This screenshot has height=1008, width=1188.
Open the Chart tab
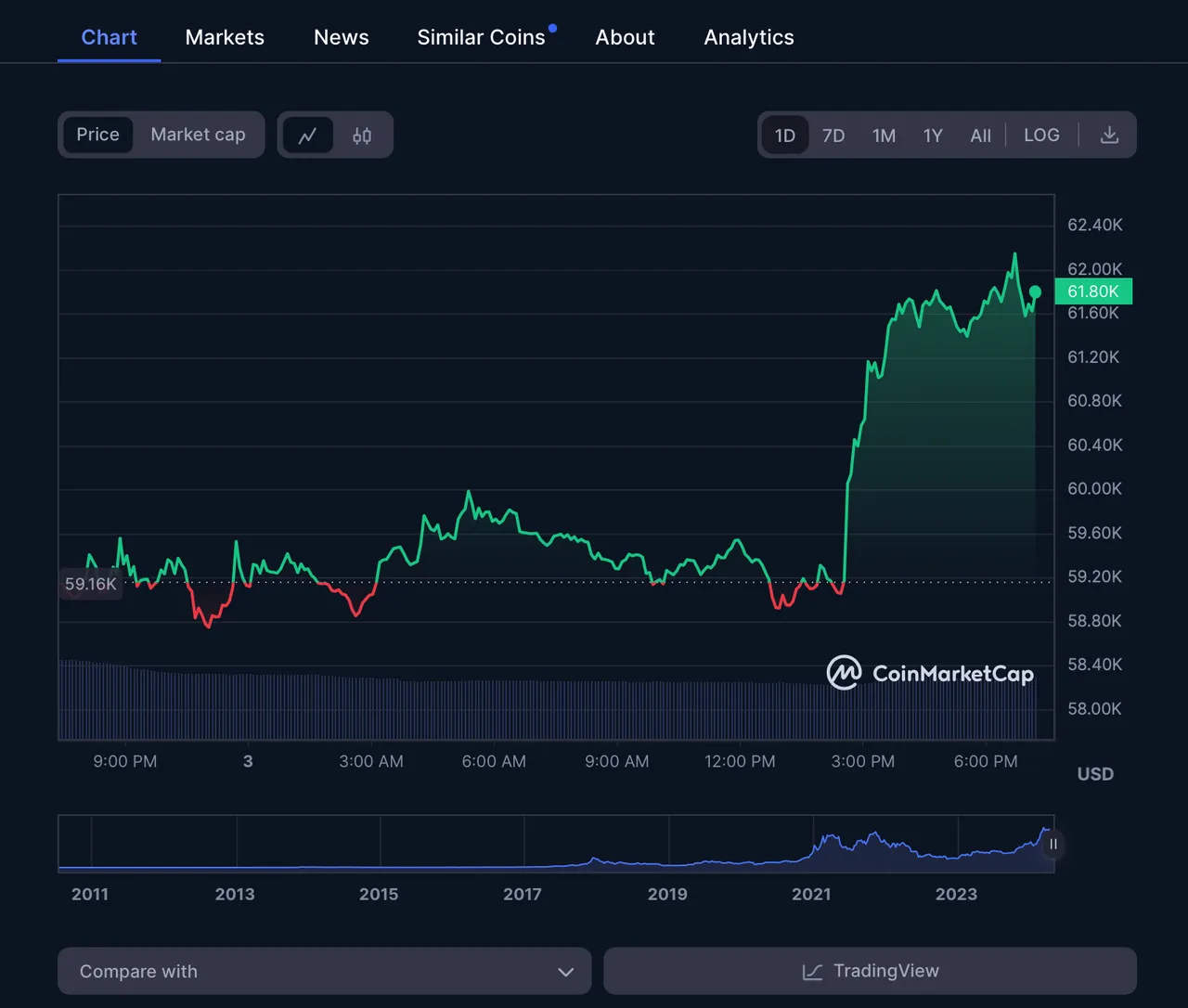point(110,37)
